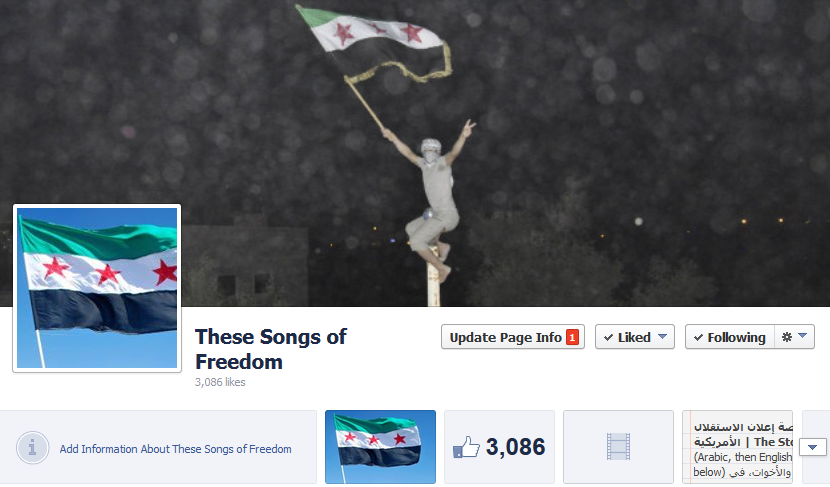Click the red notification badge on Update Page Info
The height and width of the screenshot is (487, 830).
572,337
